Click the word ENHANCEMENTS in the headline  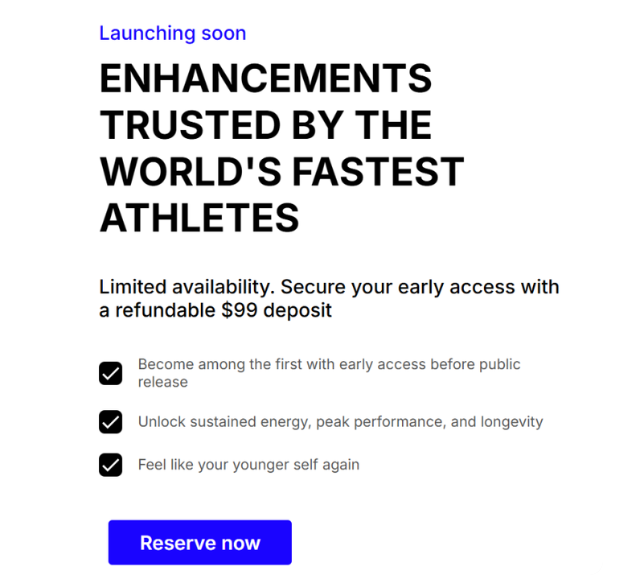point(265,78)
